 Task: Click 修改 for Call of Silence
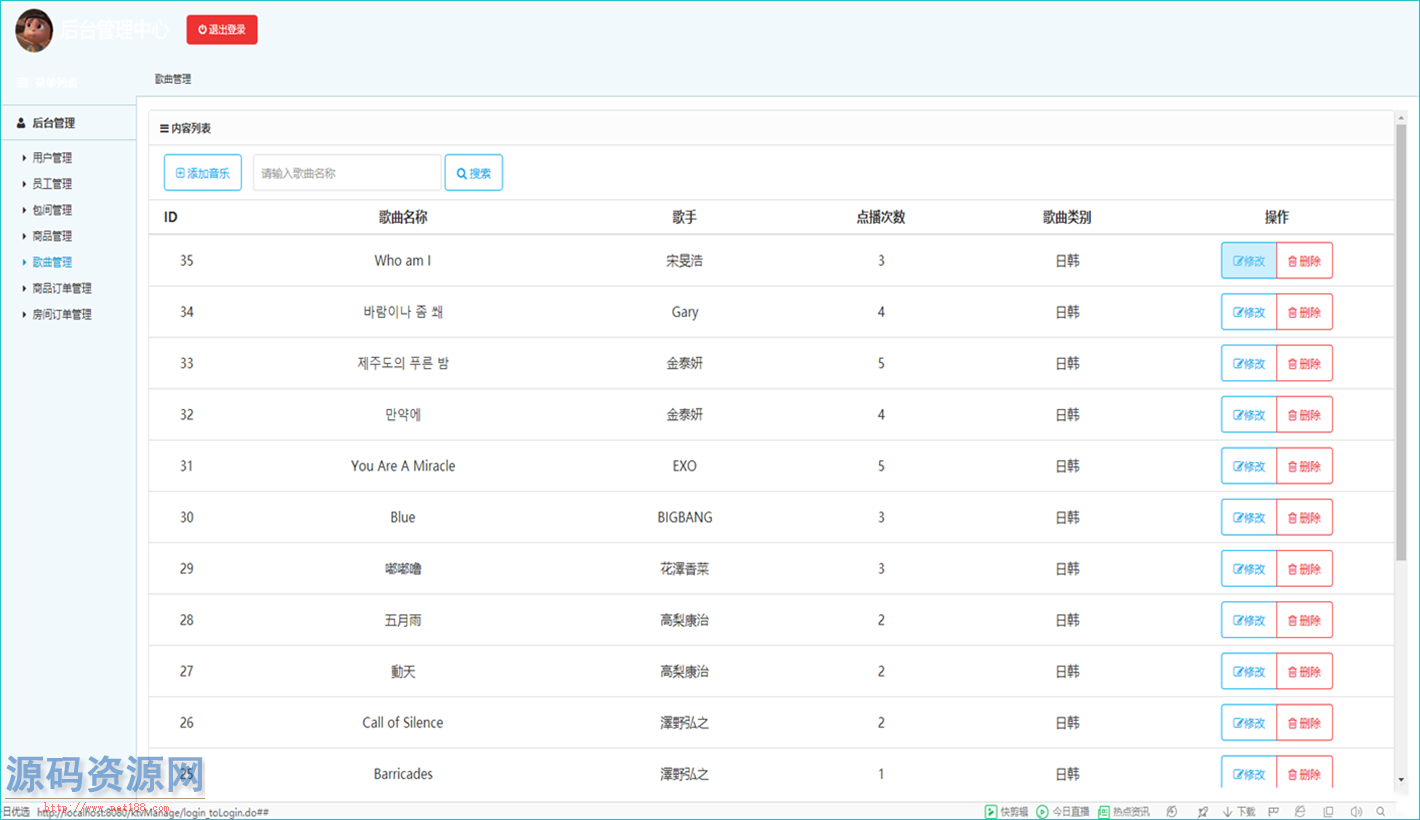pyautogui.click(x=1249, y=723)
